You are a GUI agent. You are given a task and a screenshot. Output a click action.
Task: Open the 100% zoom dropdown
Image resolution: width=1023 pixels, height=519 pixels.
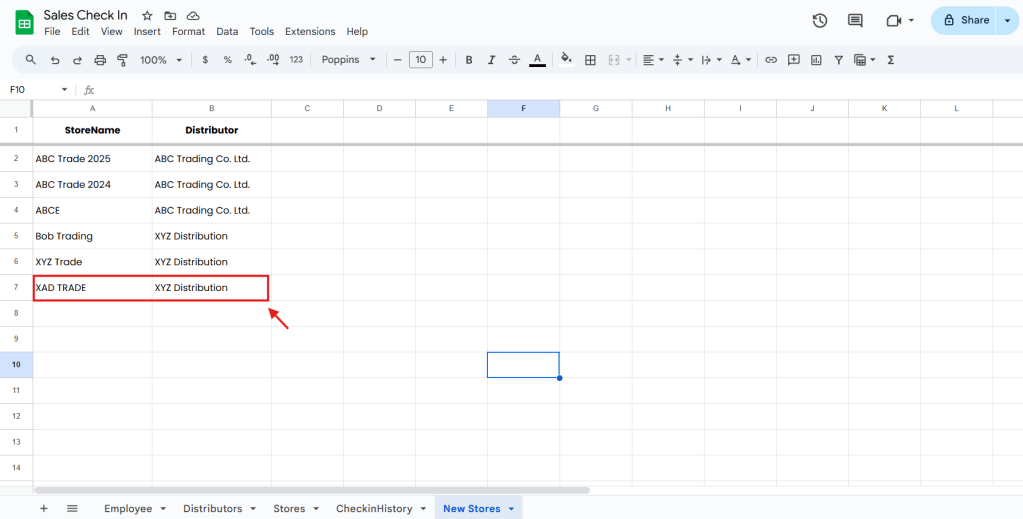point(160,60)
